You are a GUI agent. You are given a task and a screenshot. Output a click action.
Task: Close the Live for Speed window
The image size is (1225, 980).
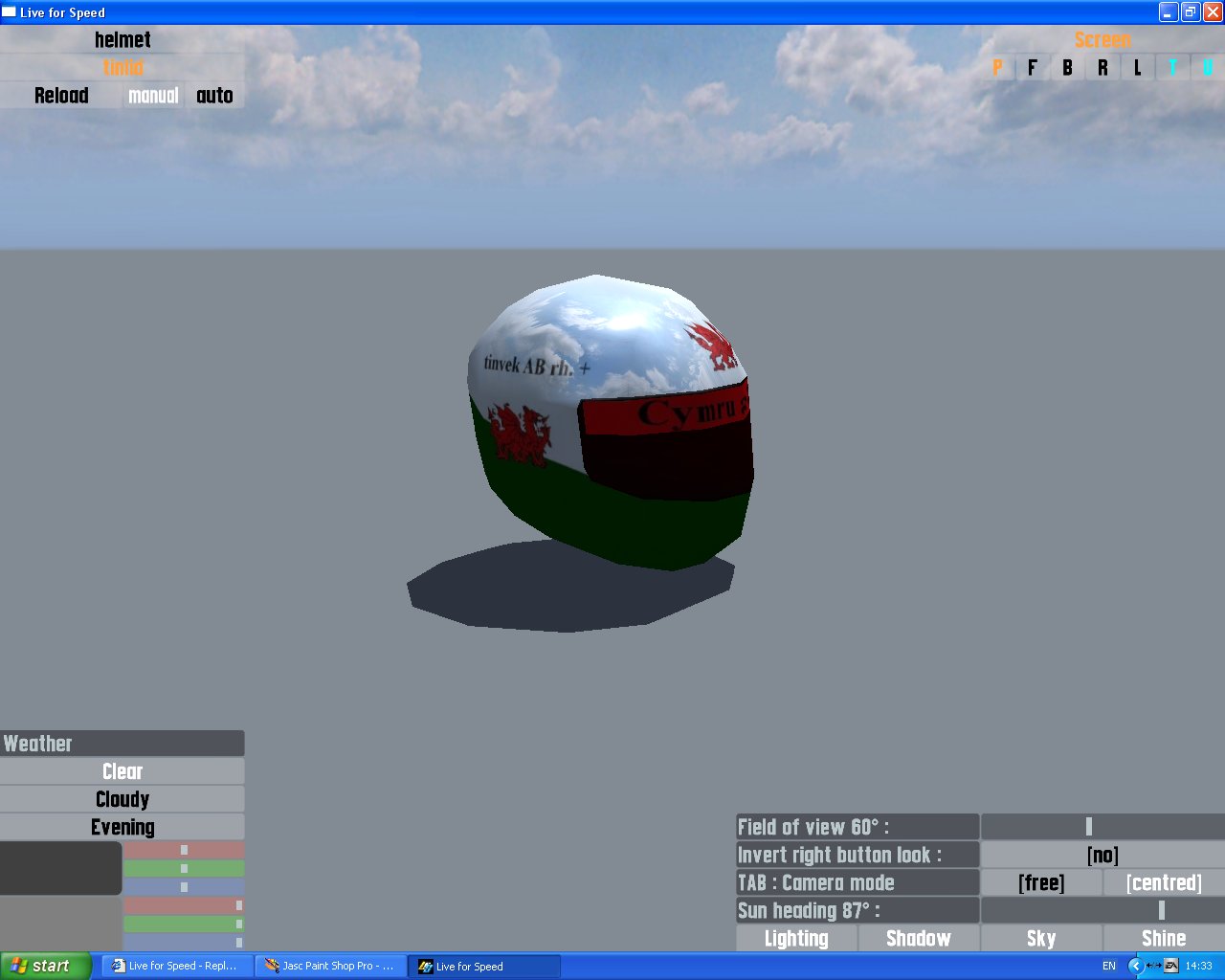click(1212, 11)
